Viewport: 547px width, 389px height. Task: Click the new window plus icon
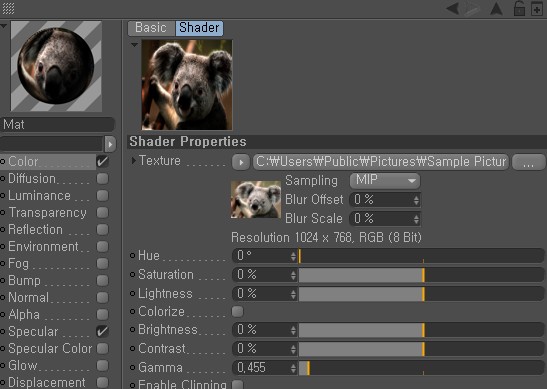537,9
